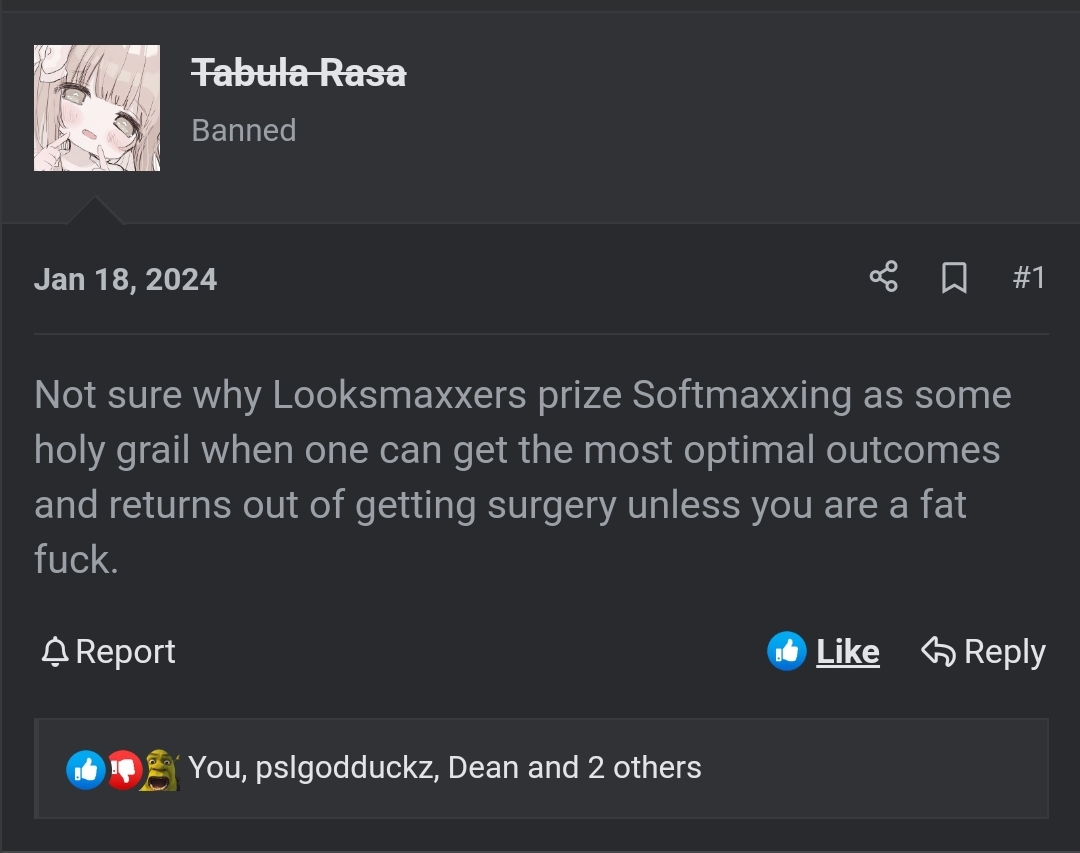Click the reply arrow icon
The image size is (1080, 853).
point(935,651)
